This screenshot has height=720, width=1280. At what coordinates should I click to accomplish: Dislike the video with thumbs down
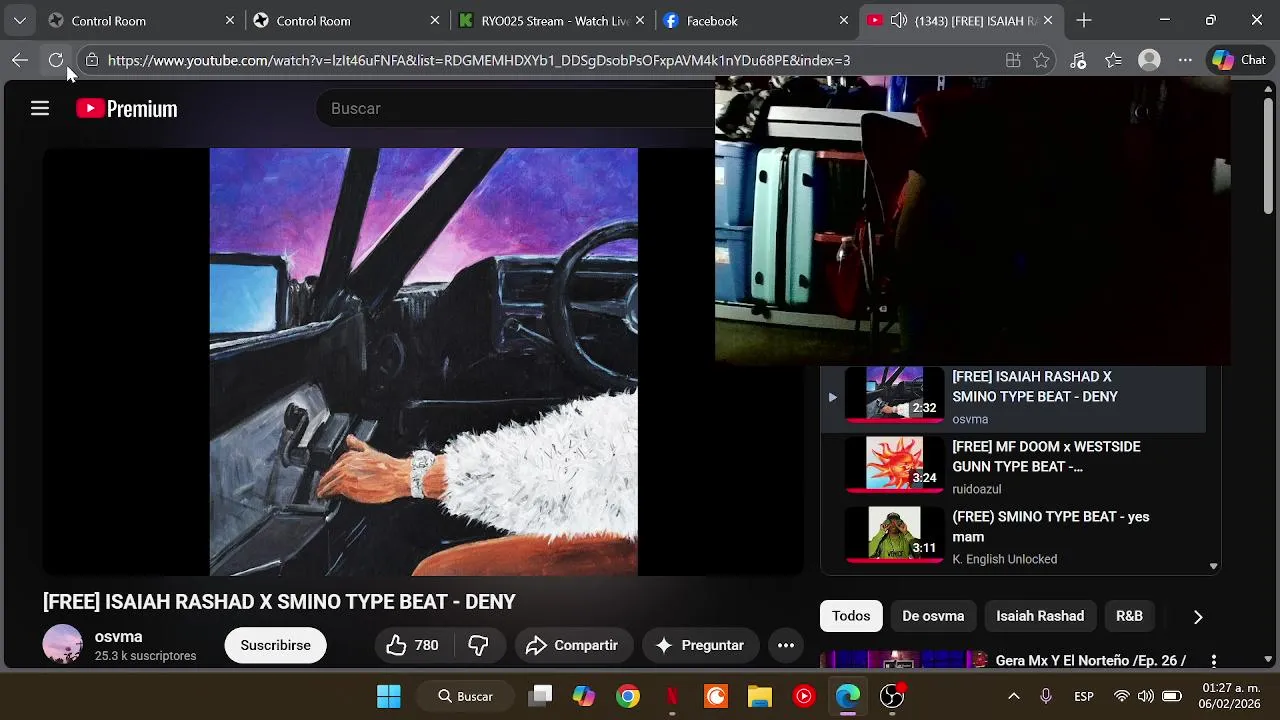click(x=479, y=645)
